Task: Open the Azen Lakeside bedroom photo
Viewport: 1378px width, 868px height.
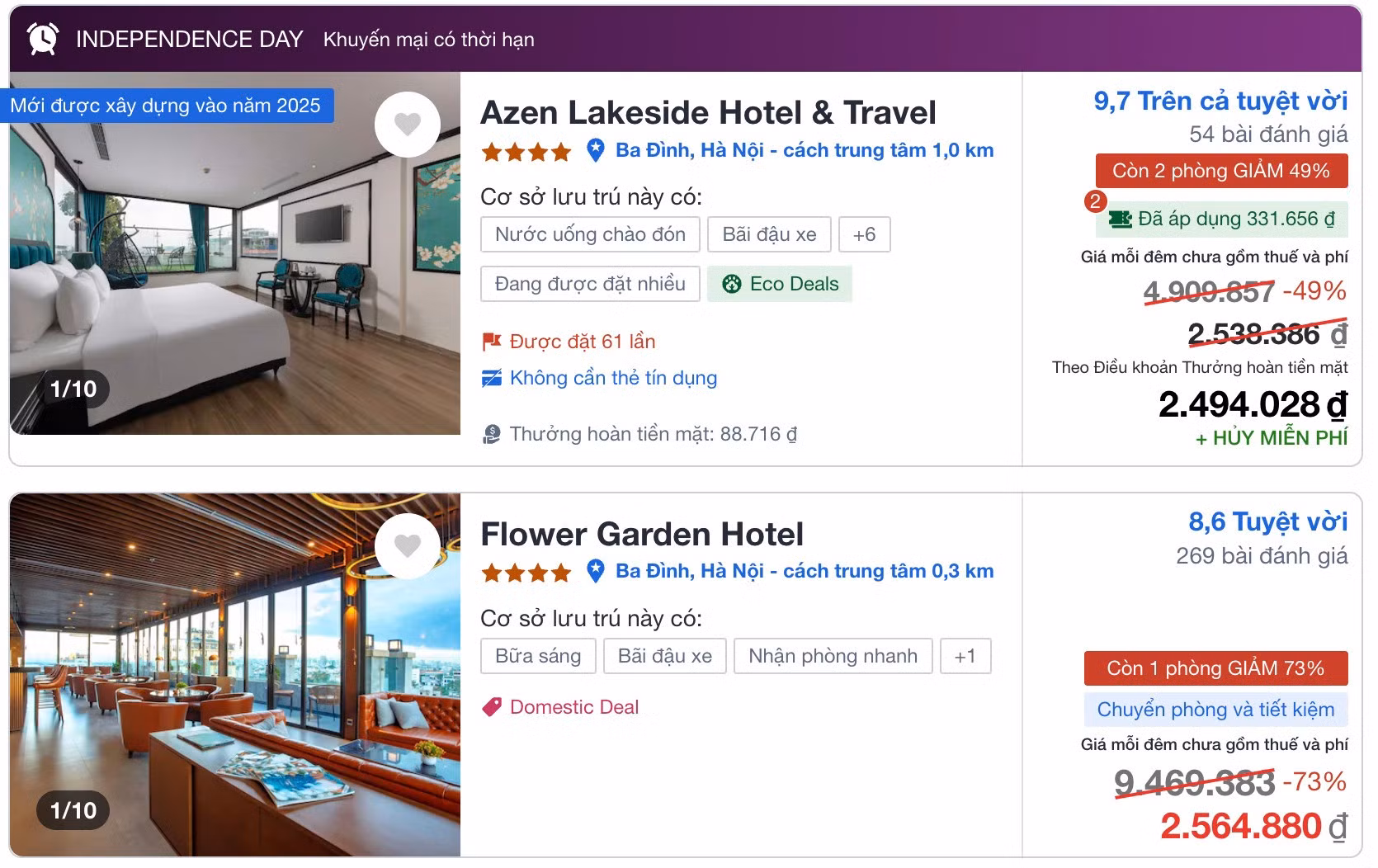Action: 235,253
